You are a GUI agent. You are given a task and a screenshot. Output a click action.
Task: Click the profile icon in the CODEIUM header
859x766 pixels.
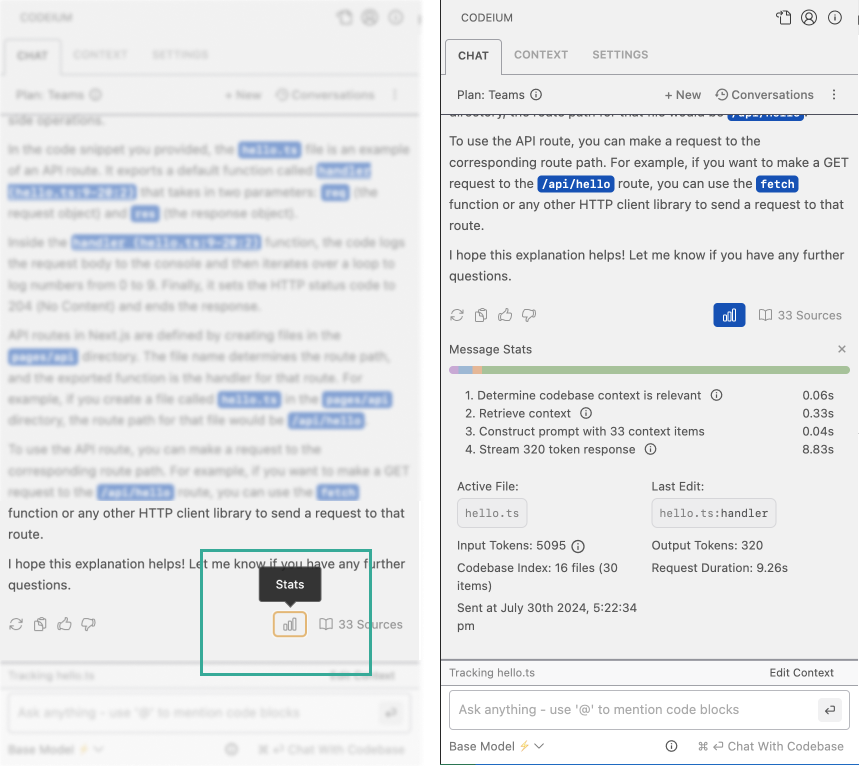point(809,18)
